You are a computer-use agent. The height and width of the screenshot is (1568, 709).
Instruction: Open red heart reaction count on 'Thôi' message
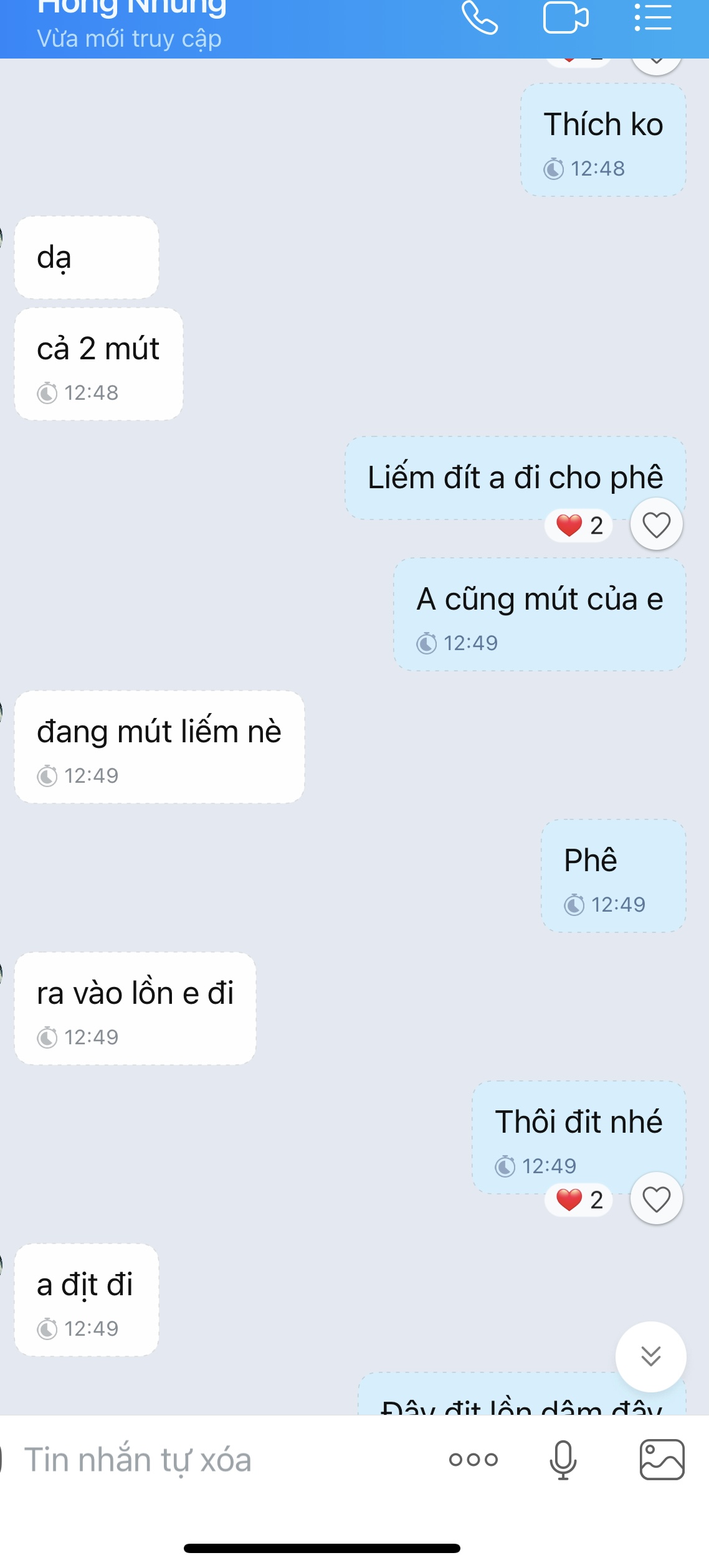[x=579, y=1199]
